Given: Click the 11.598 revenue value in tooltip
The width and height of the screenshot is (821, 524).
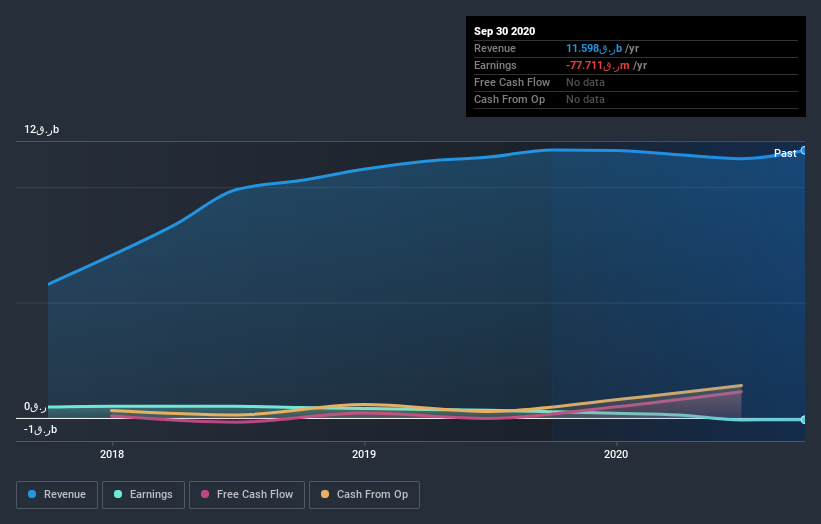Looking at the screenshot, I should [594, 49].
